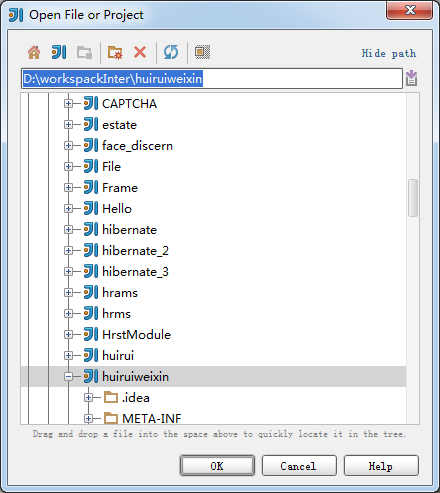This screenshot has height=493, width=440.
Task: Click the .idea folder icon
Action: 111,397
